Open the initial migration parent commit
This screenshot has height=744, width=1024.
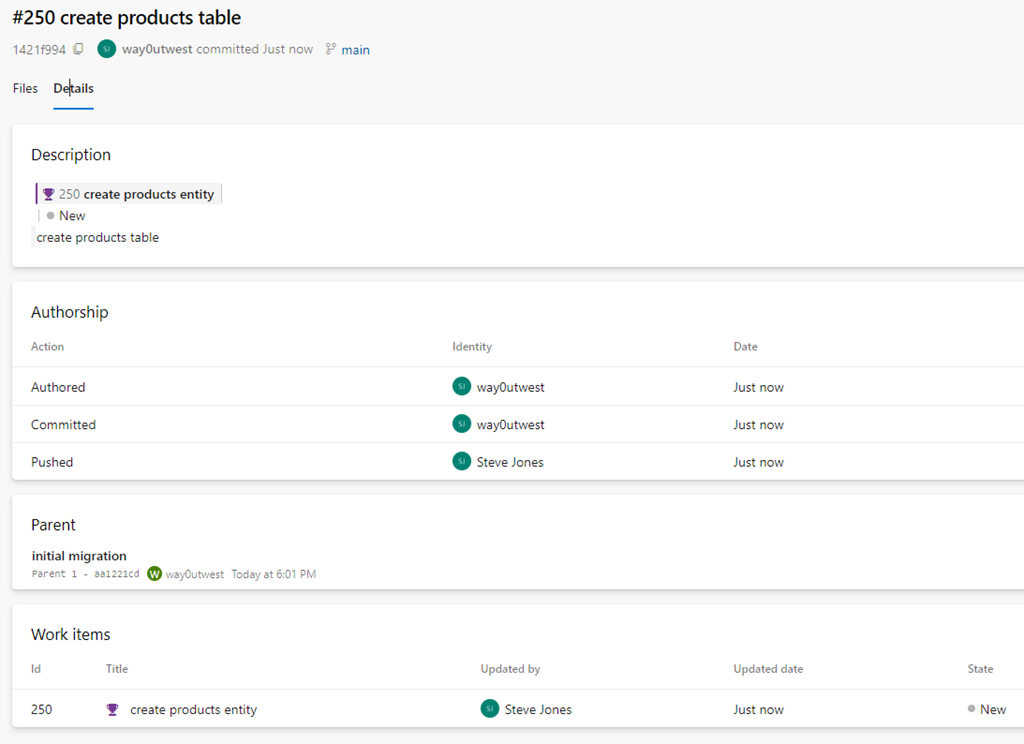tap(79, 555)
